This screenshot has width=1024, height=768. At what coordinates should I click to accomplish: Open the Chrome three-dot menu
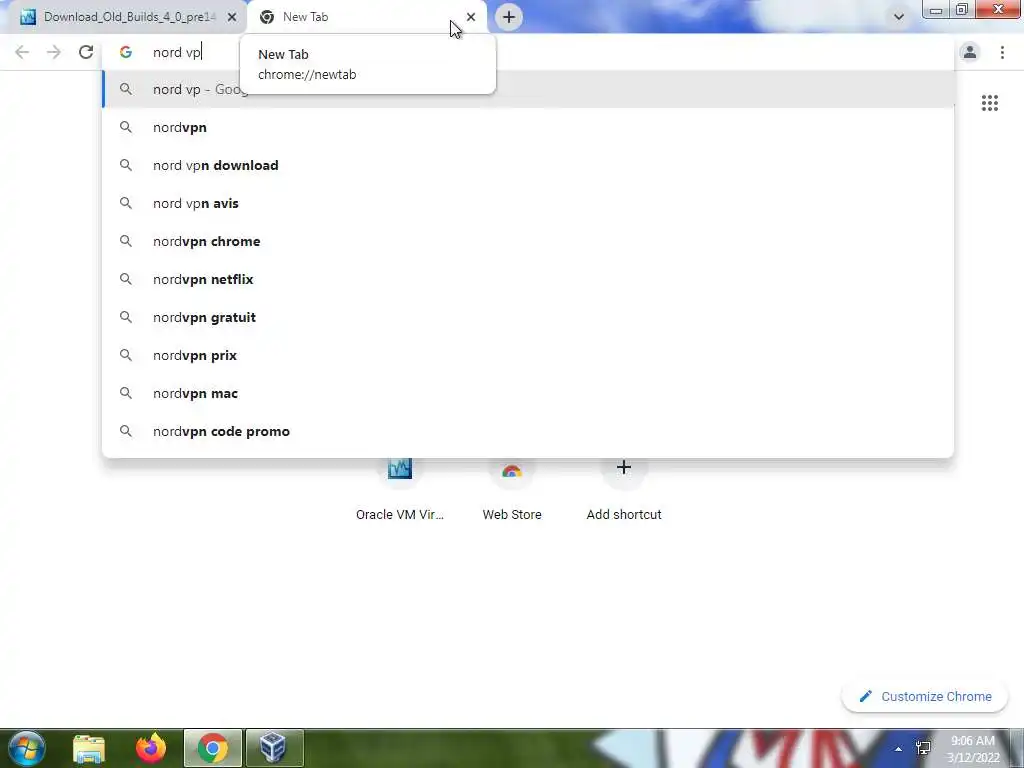click(x=1002, y=52)
